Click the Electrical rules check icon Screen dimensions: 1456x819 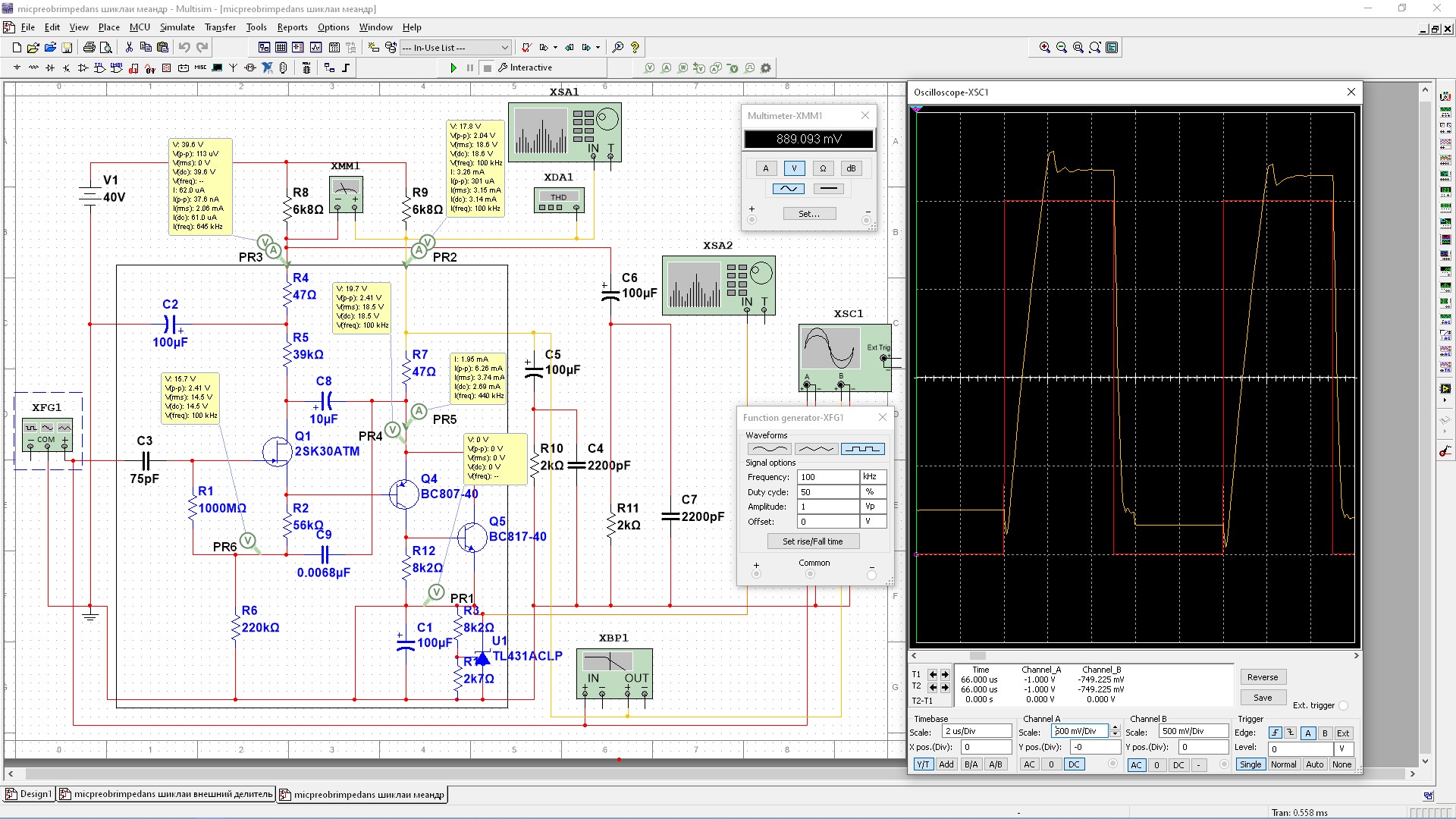pos(526,48)
